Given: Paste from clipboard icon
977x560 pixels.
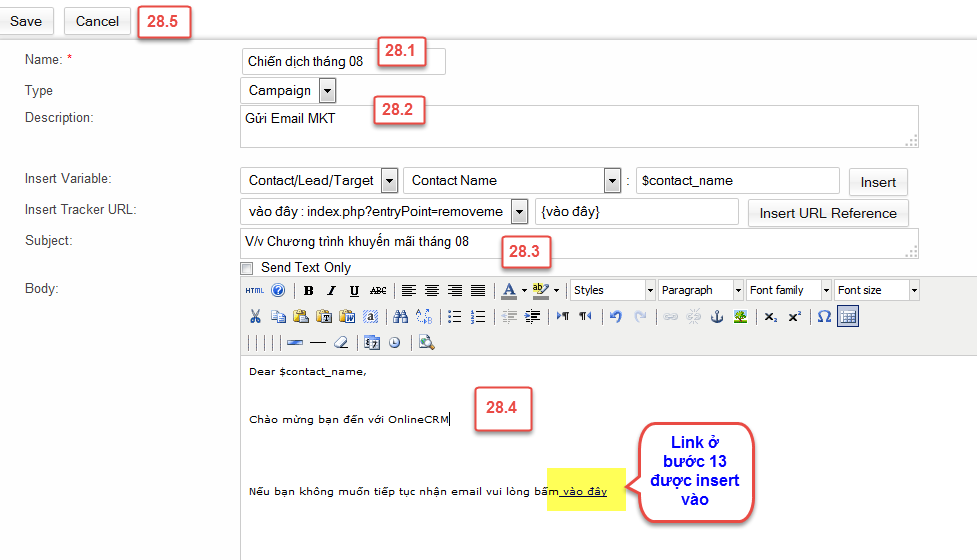Looking at the screenshot, I should tap(301, 316).
